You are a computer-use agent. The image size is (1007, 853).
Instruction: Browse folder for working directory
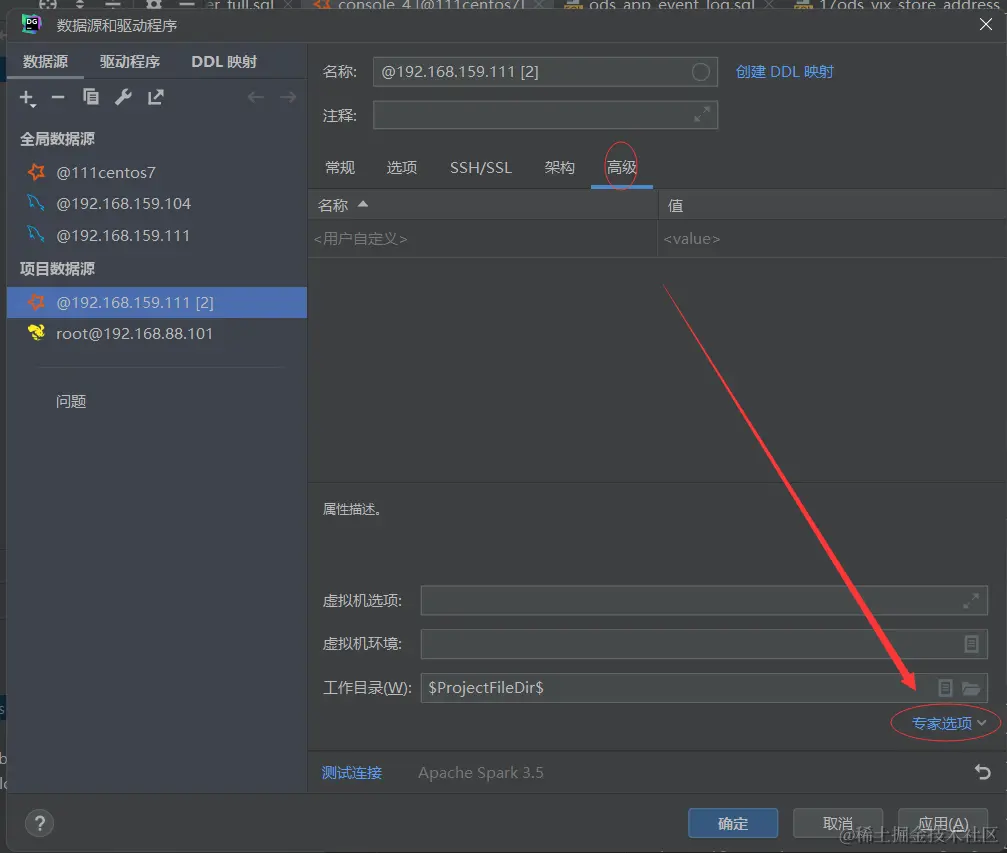[x=971, y=689]
